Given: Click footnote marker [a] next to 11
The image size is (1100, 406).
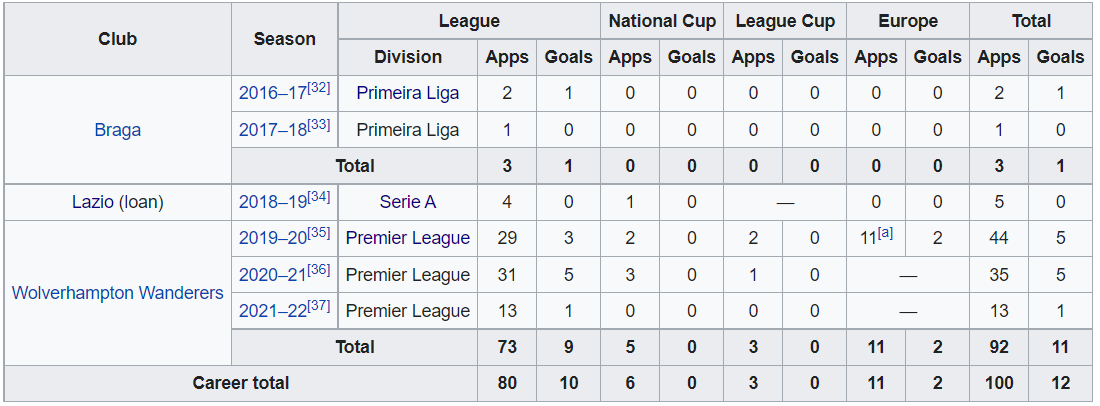Looking at the screenshot, I should tap(885, 234).
